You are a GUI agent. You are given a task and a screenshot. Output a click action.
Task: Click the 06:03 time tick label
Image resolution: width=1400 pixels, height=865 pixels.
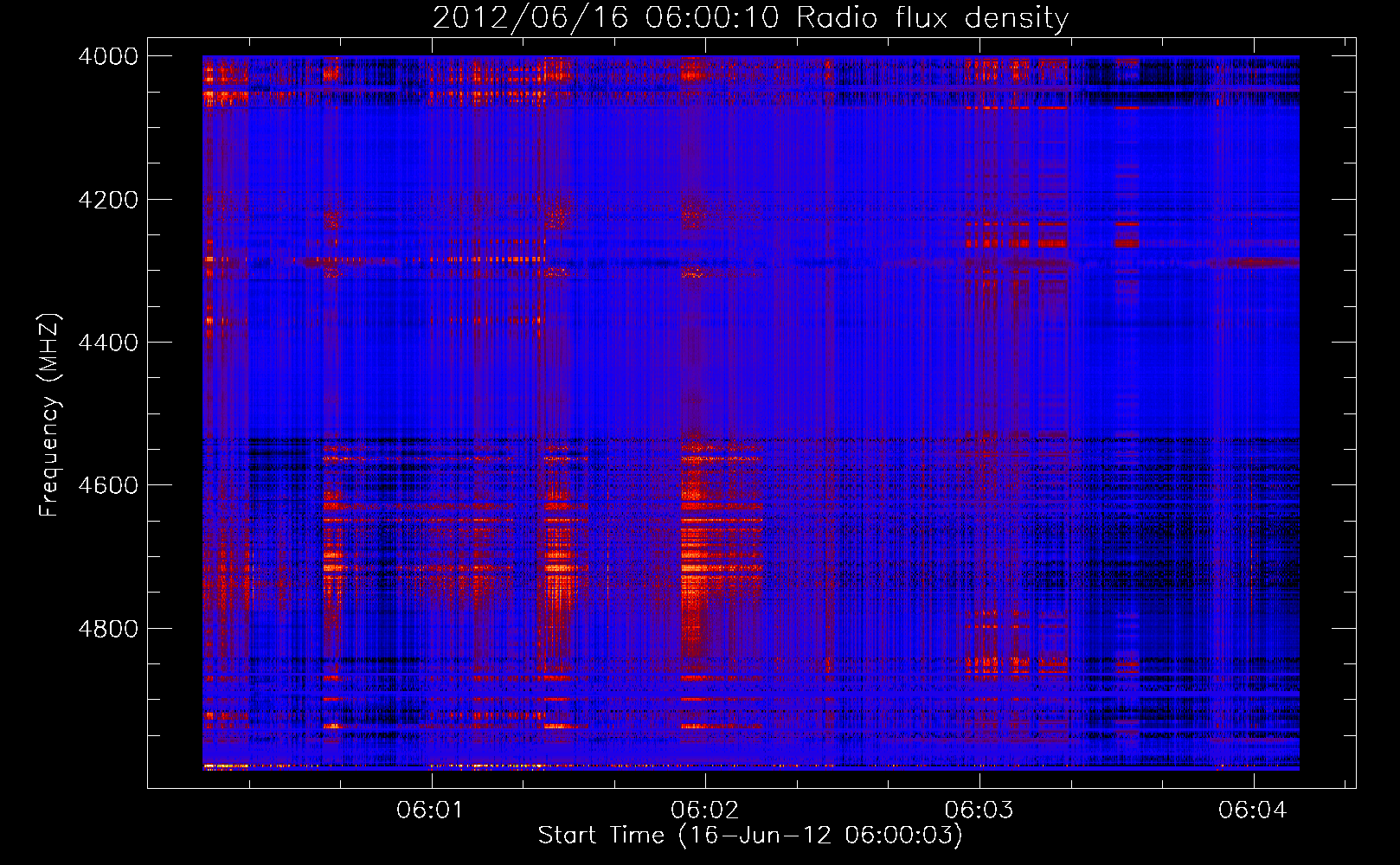pyautogui.click(x=979, y=810)
